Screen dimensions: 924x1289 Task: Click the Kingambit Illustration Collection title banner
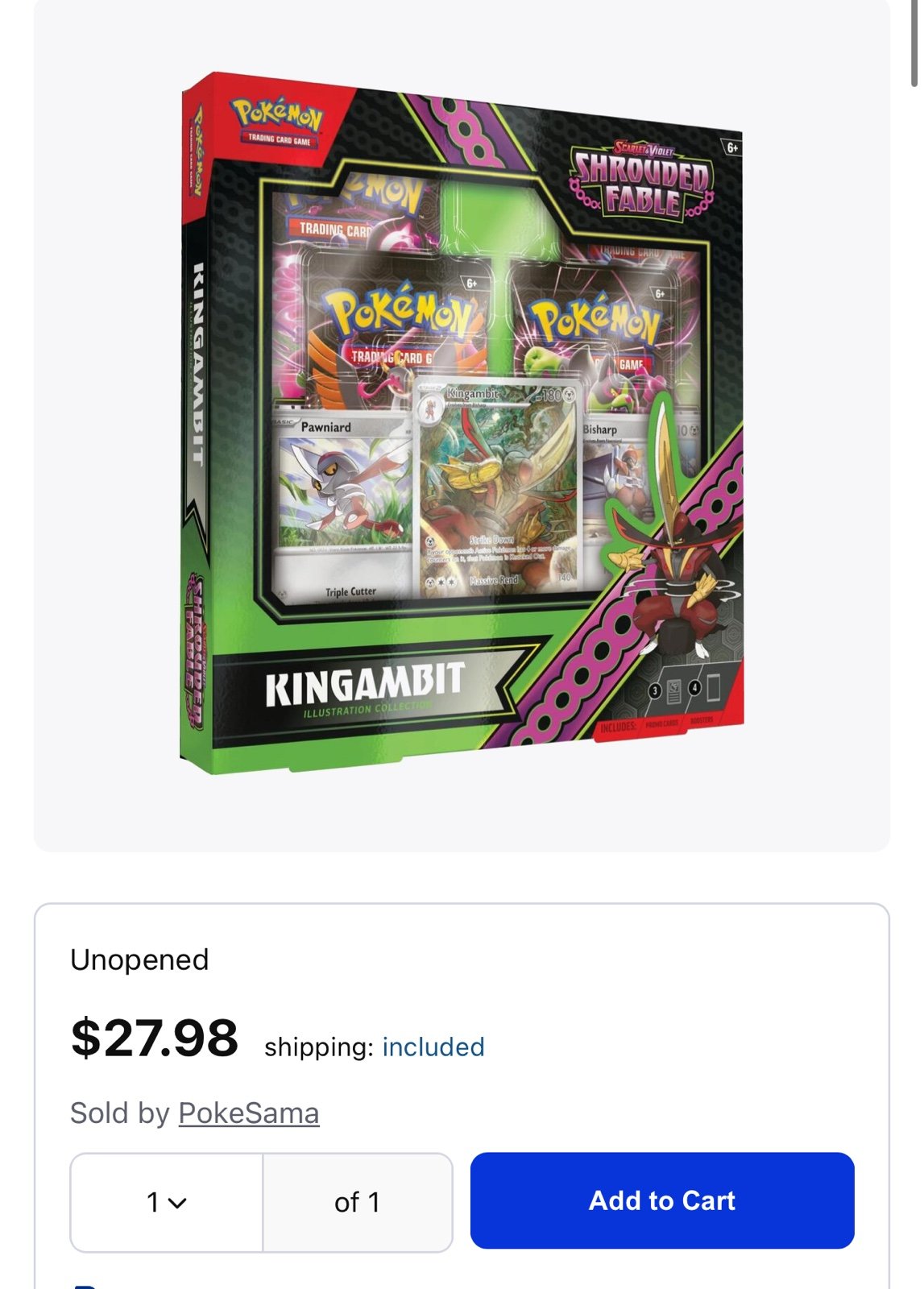(365, 689)
